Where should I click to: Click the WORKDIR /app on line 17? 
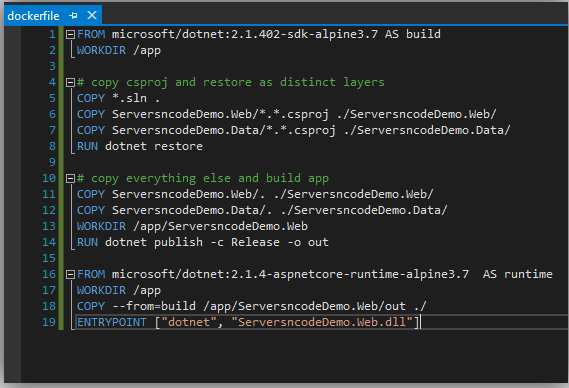point(119,290)
